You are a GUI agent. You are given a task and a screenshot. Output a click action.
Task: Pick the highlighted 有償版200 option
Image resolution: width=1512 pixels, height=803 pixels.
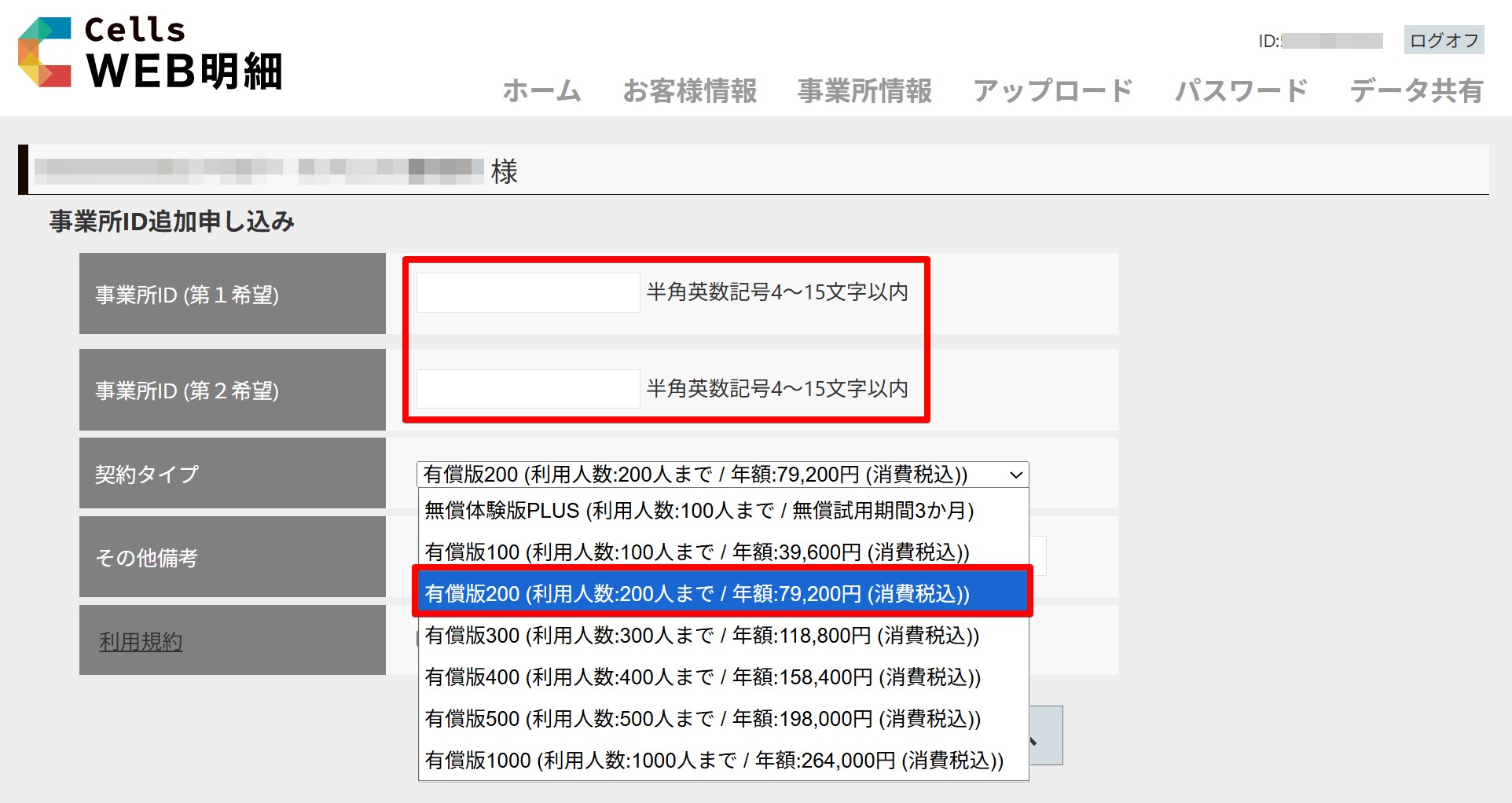click(696, 594)
